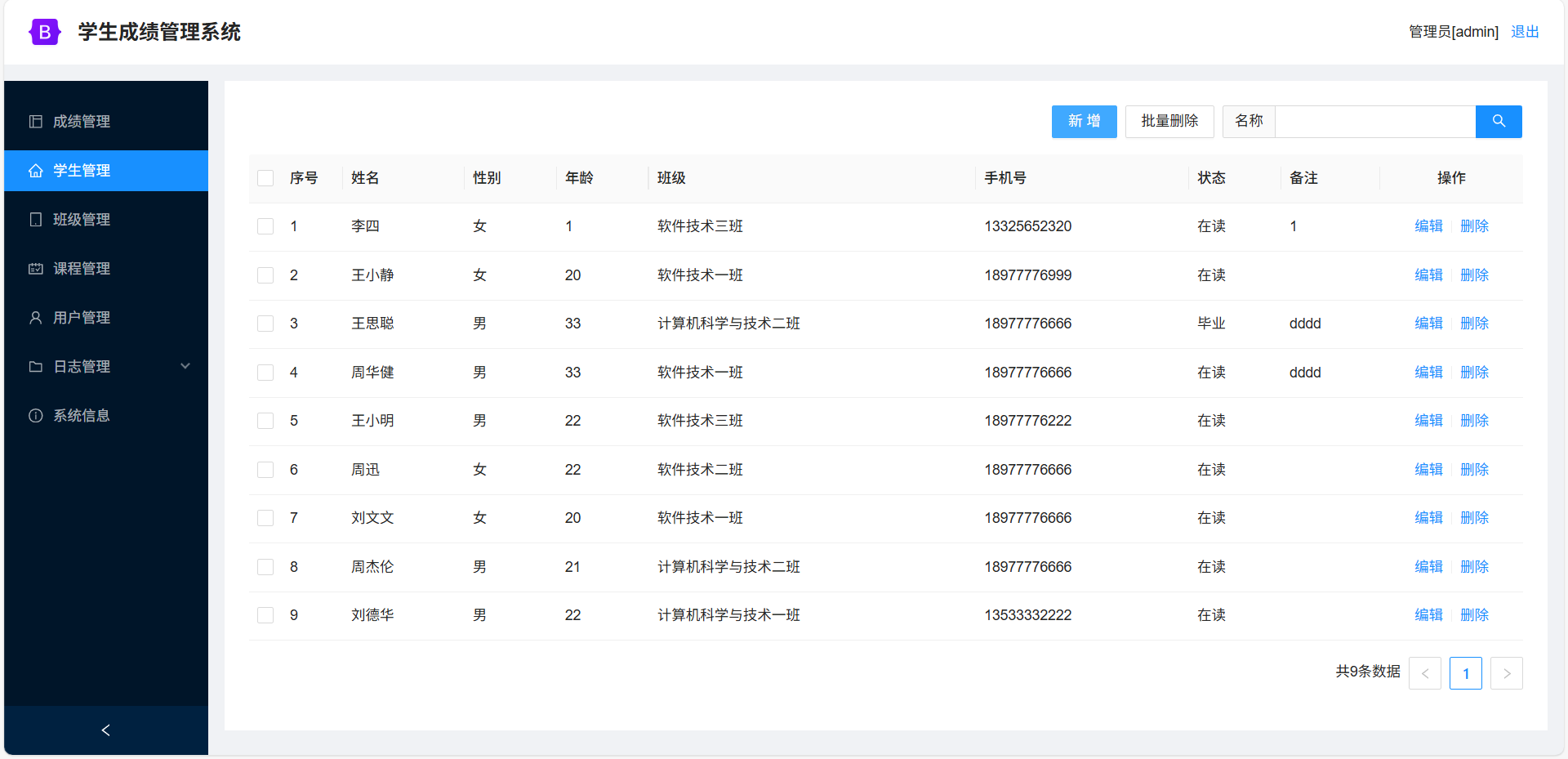1568x759 pixels.
Task: Click phone number 13325652320
Action: pos(1028,226)
